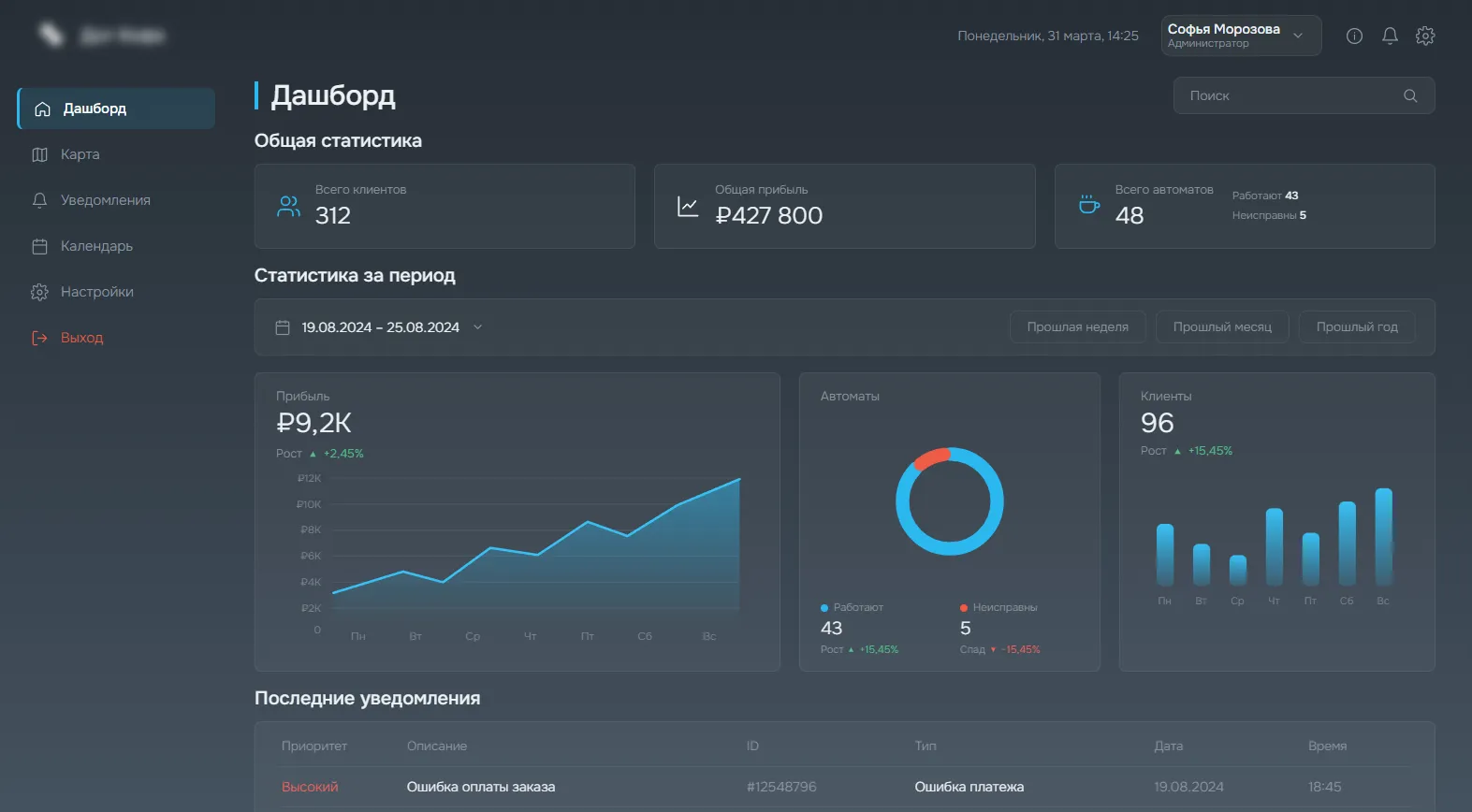Click the Сб bar in Клиенты chart
Viewport: 1472px width, 812px height.
(1347, 544)
